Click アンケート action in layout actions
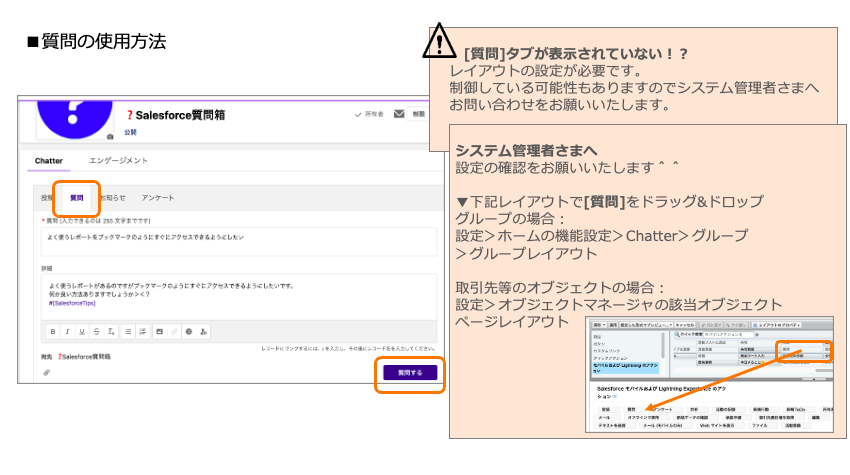This screenshot has width=850, height=475. click(664, 409)
